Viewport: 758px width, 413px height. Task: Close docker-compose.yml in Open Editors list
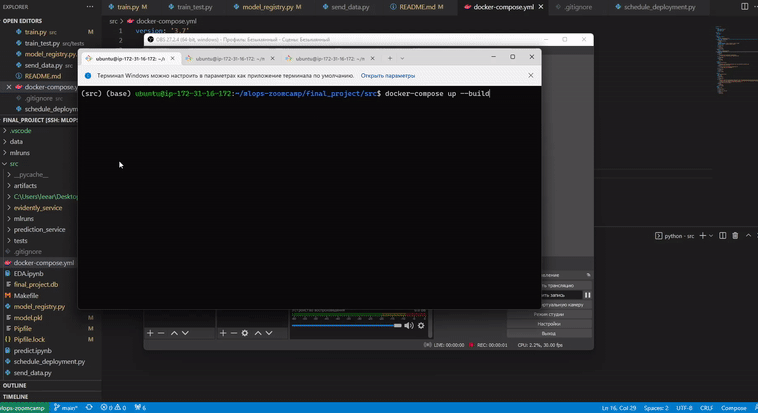click(x=9, y=87)
